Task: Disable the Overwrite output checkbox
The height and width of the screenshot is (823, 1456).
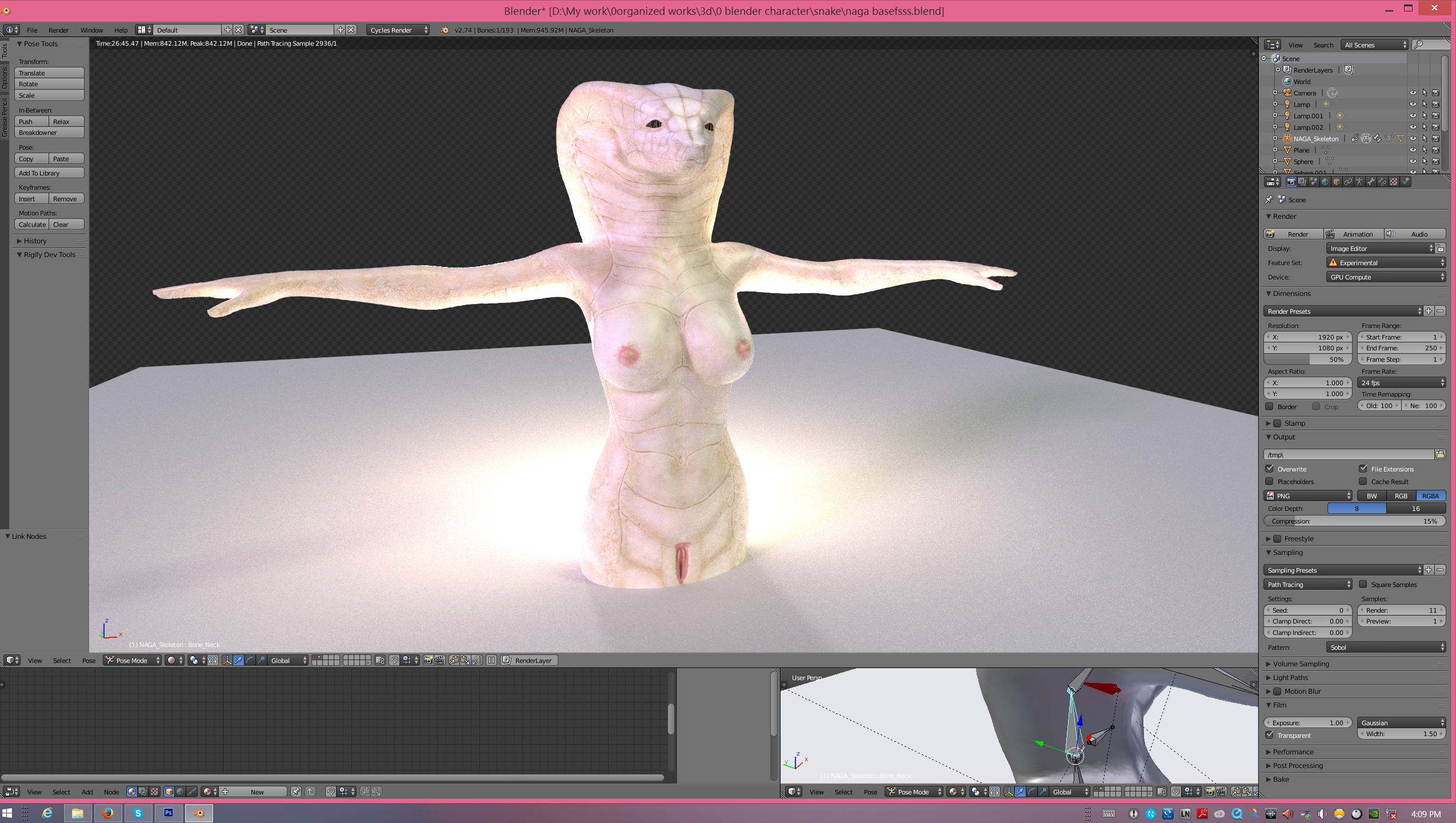Action: (1270, 469)
